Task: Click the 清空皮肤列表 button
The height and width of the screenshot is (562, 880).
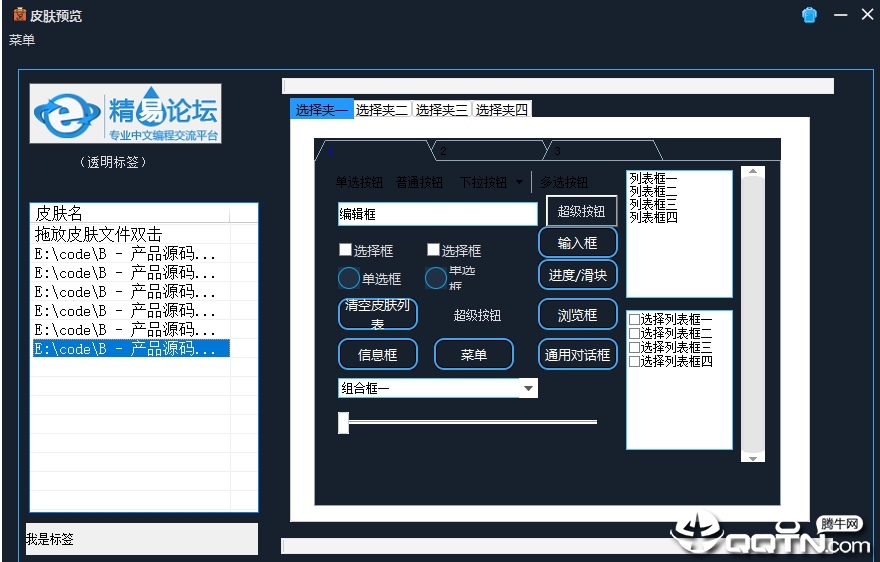Action: 378,314
